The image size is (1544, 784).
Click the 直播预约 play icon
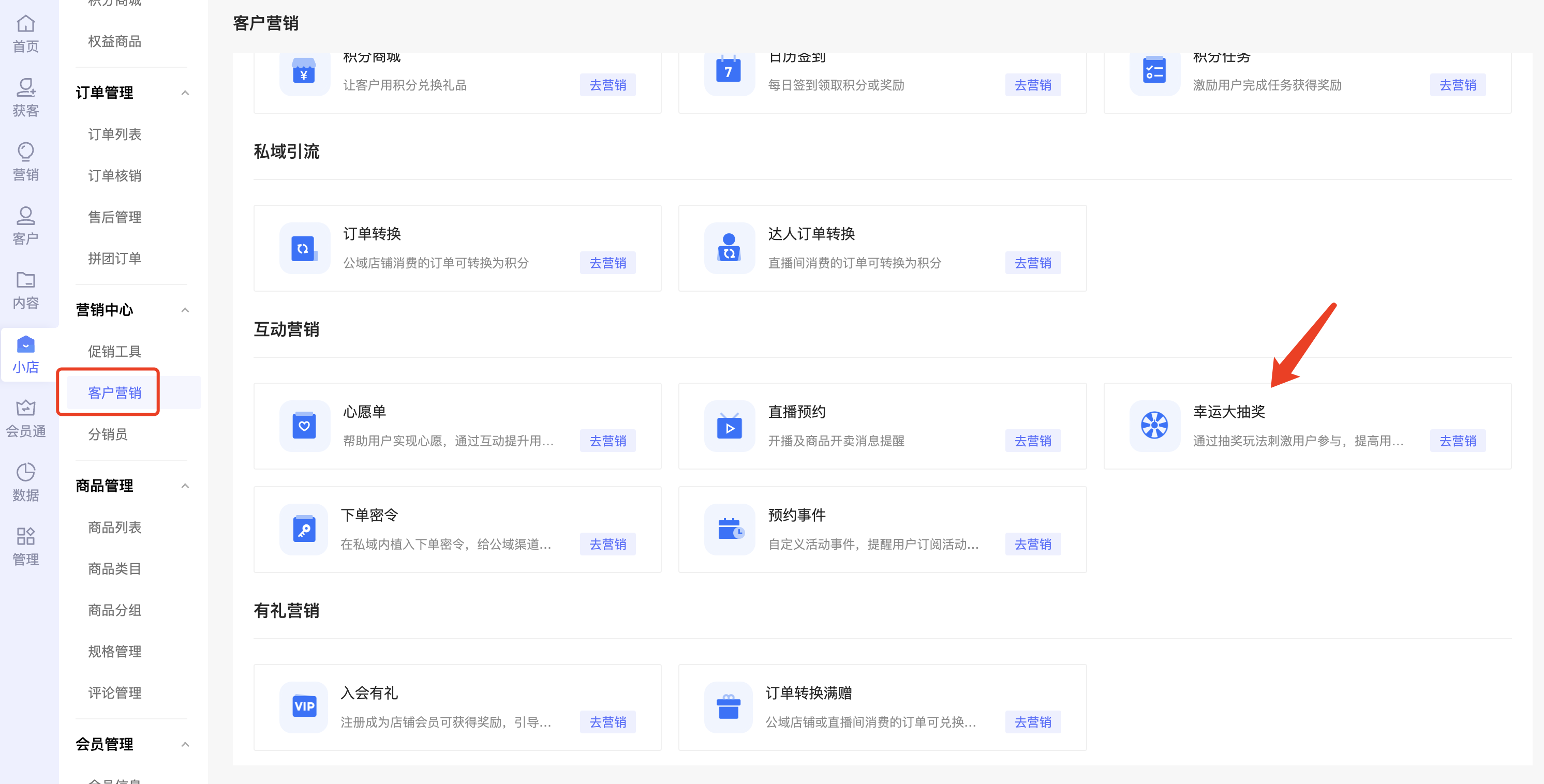[730, 426]
